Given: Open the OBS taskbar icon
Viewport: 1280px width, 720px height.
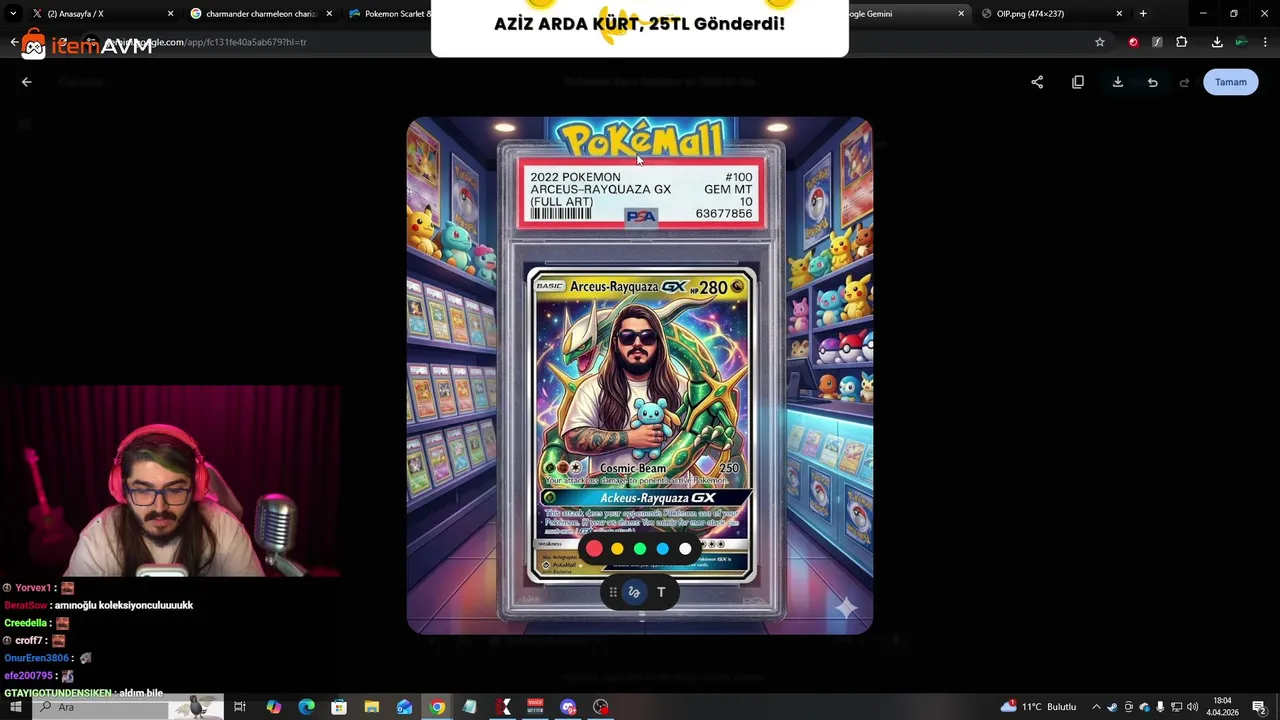Looking at the screenshot, I should coord(601,707).
